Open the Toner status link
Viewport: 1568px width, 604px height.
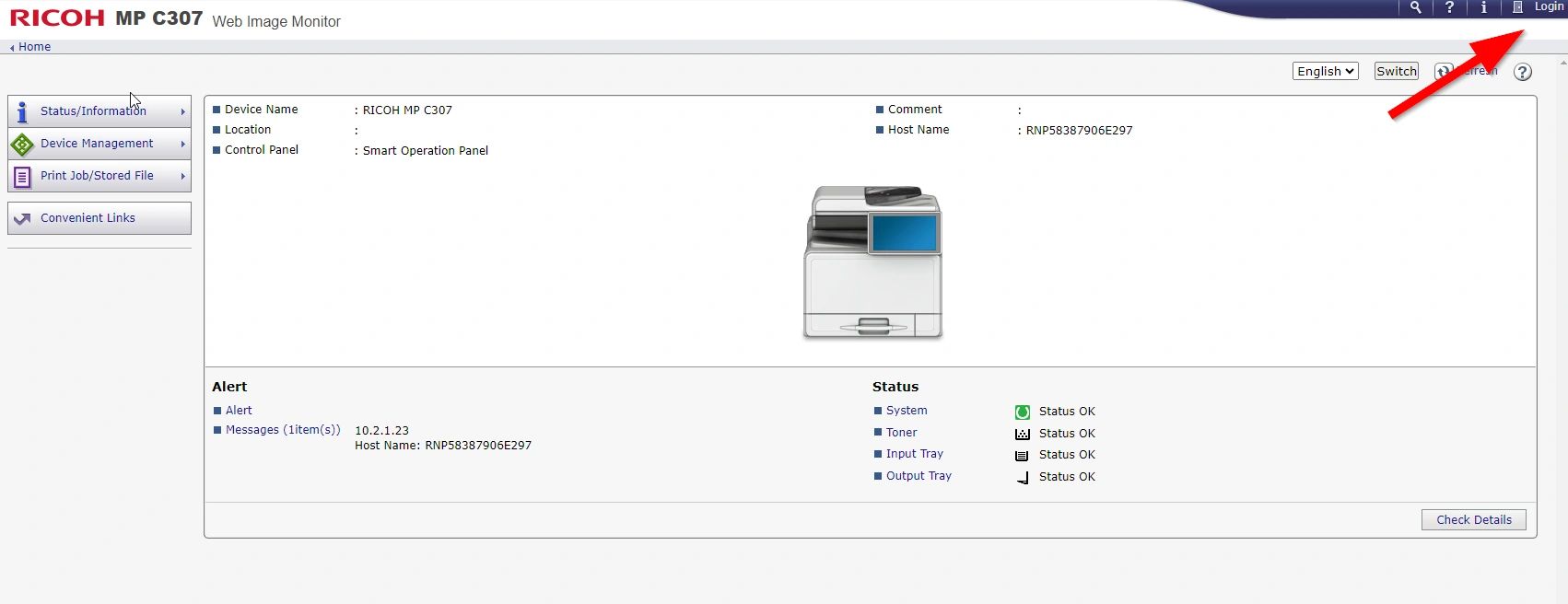click(901, 433)
